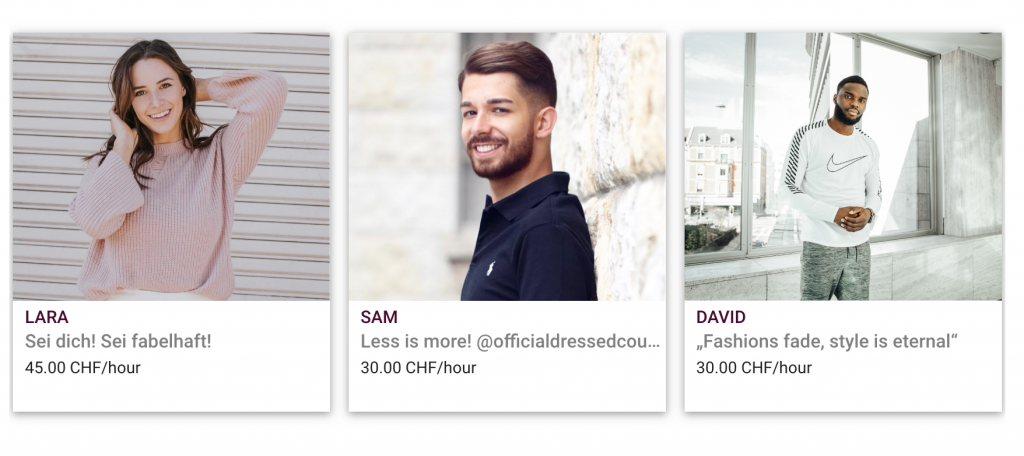The image size is (1024, 456).
Task: Click the LARA name heading
Action: pyautogui.click(x=46, y=318)
